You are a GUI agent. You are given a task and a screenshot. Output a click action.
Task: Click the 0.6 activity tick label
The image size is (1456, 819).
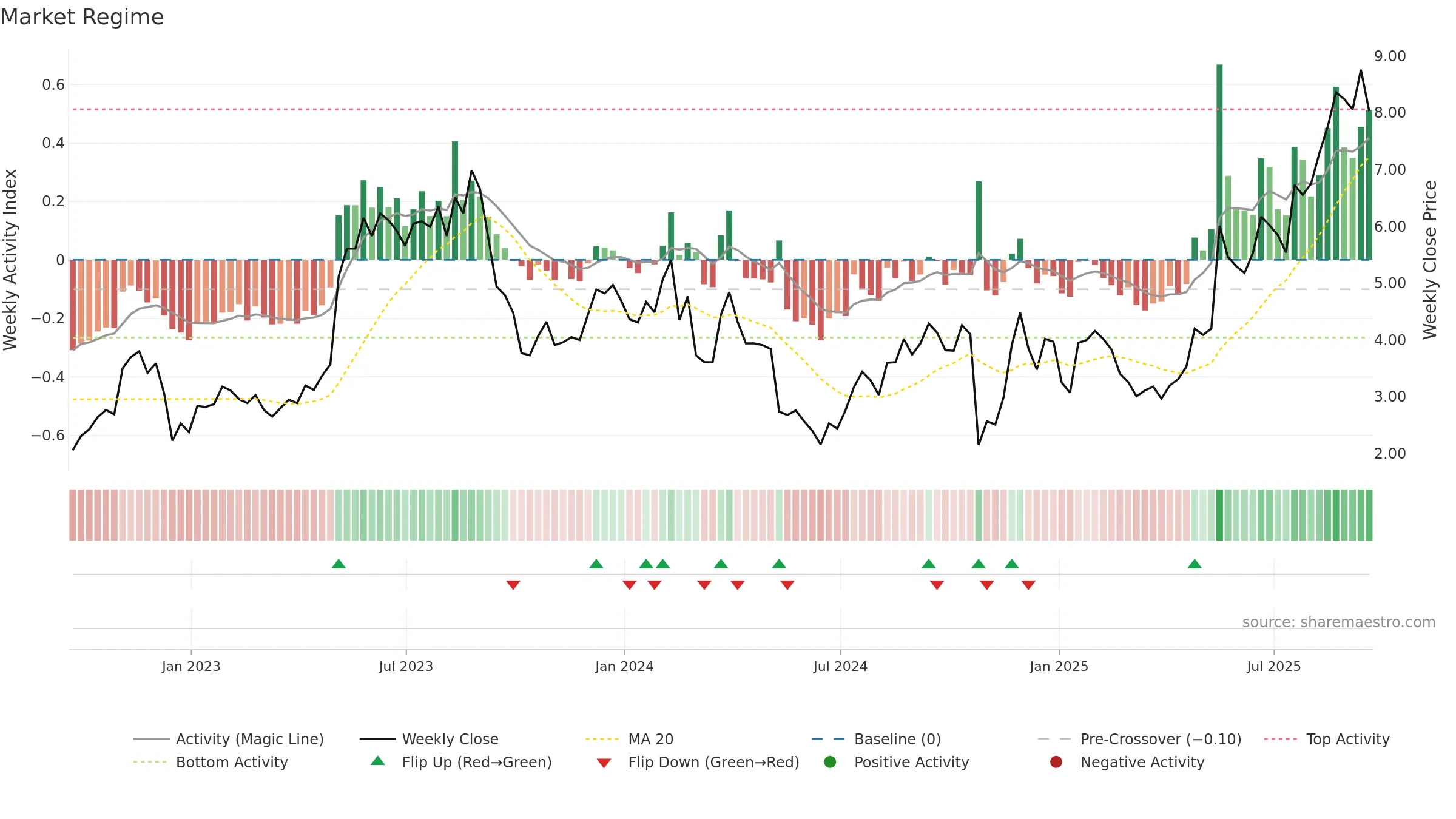[53, 84]
